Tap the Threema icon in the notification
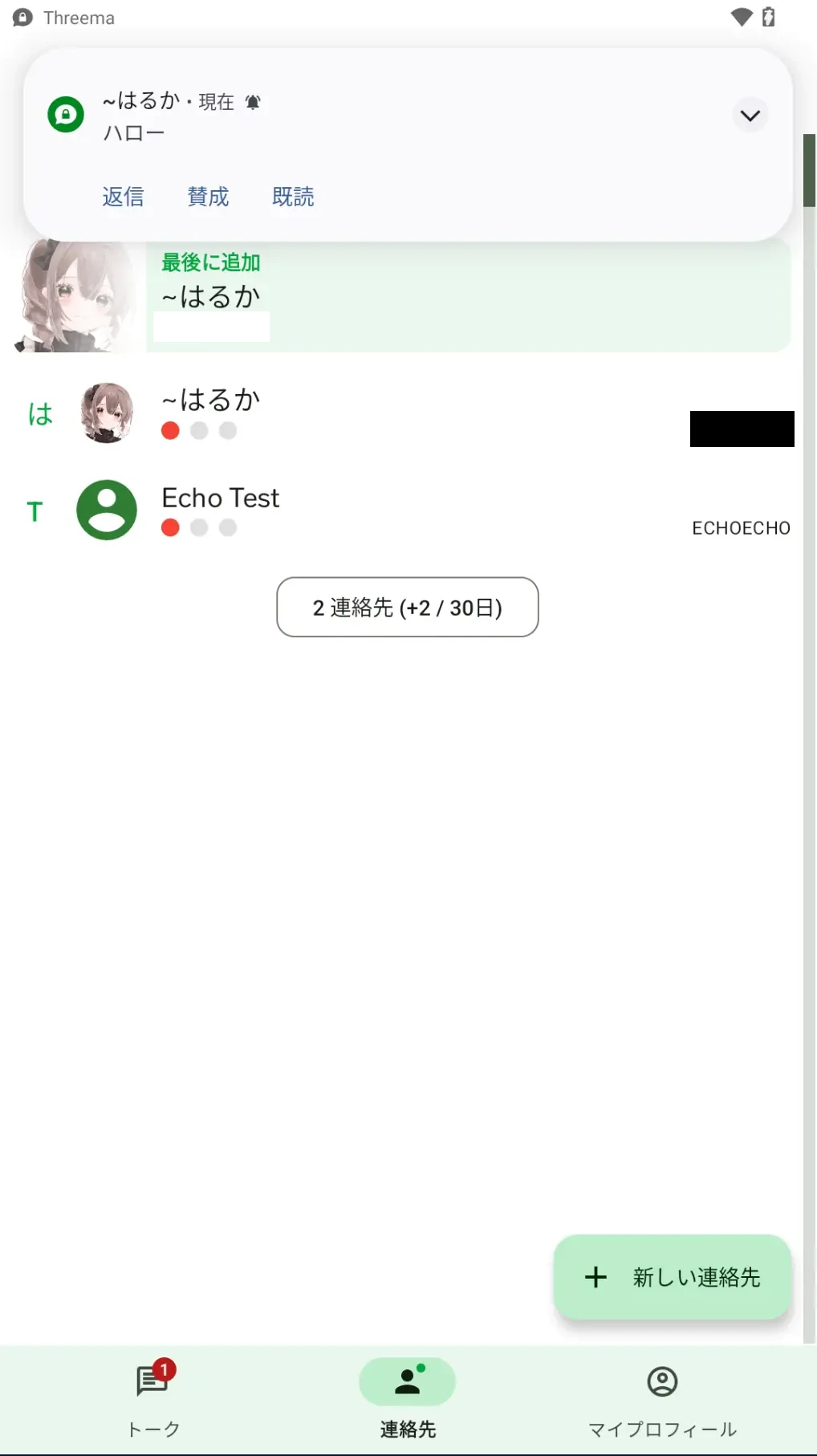The height and width of the screenshot is (1456, 817). (65, 115)
